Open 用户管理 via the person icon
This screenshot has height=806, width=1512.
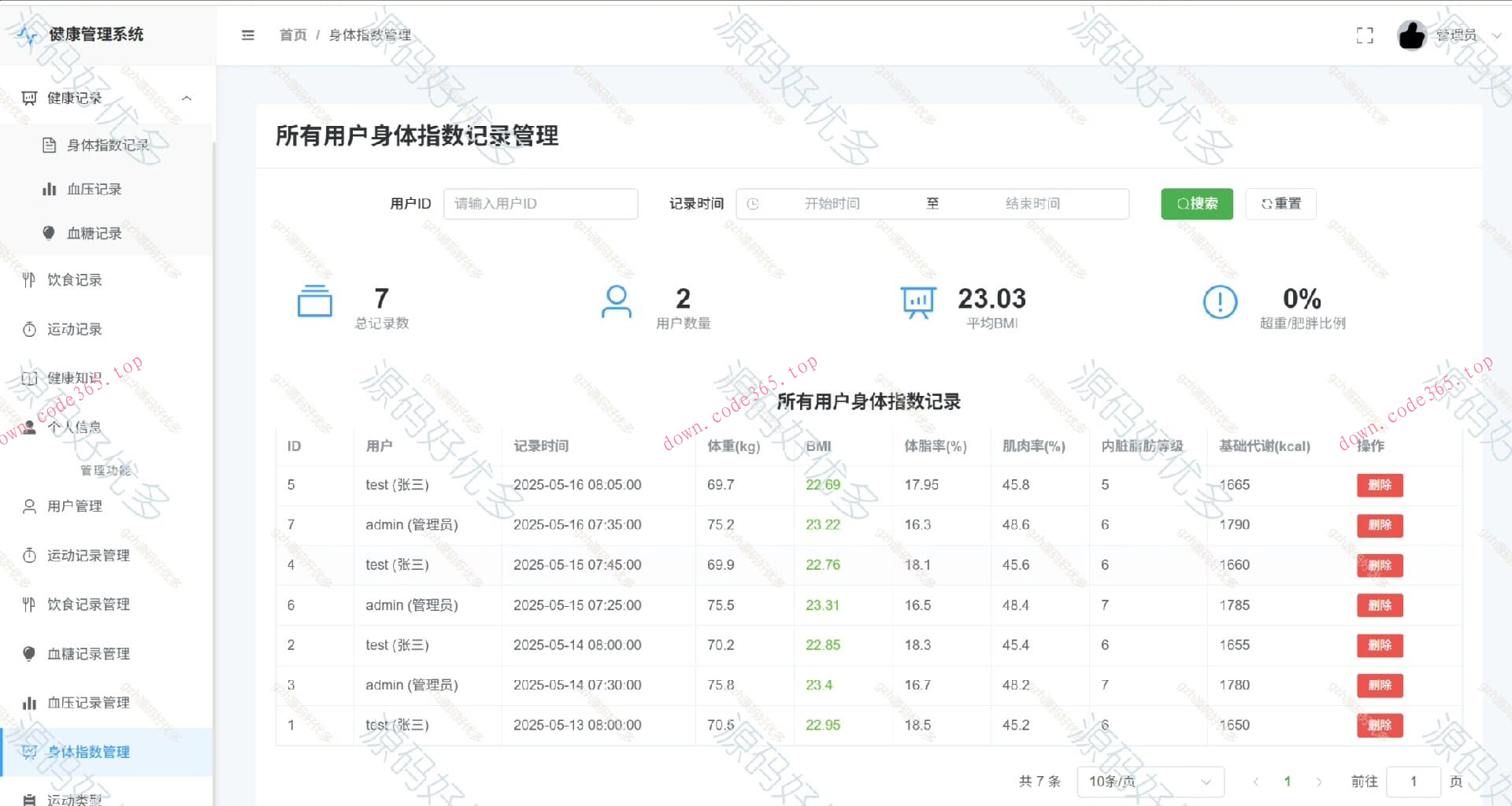click(x=29, y=506)
